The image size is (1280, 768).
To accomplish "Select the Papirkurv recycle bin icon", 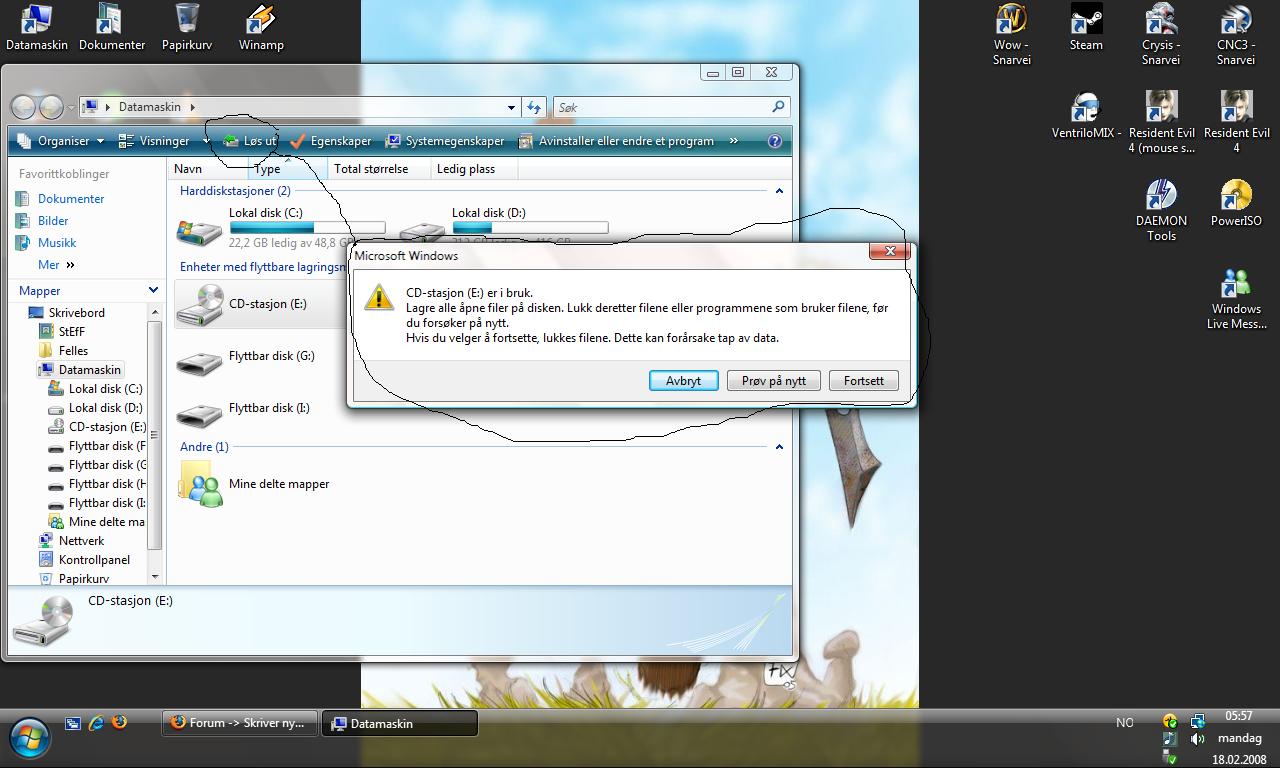I will pyautogui.click(x=187, y=27).
